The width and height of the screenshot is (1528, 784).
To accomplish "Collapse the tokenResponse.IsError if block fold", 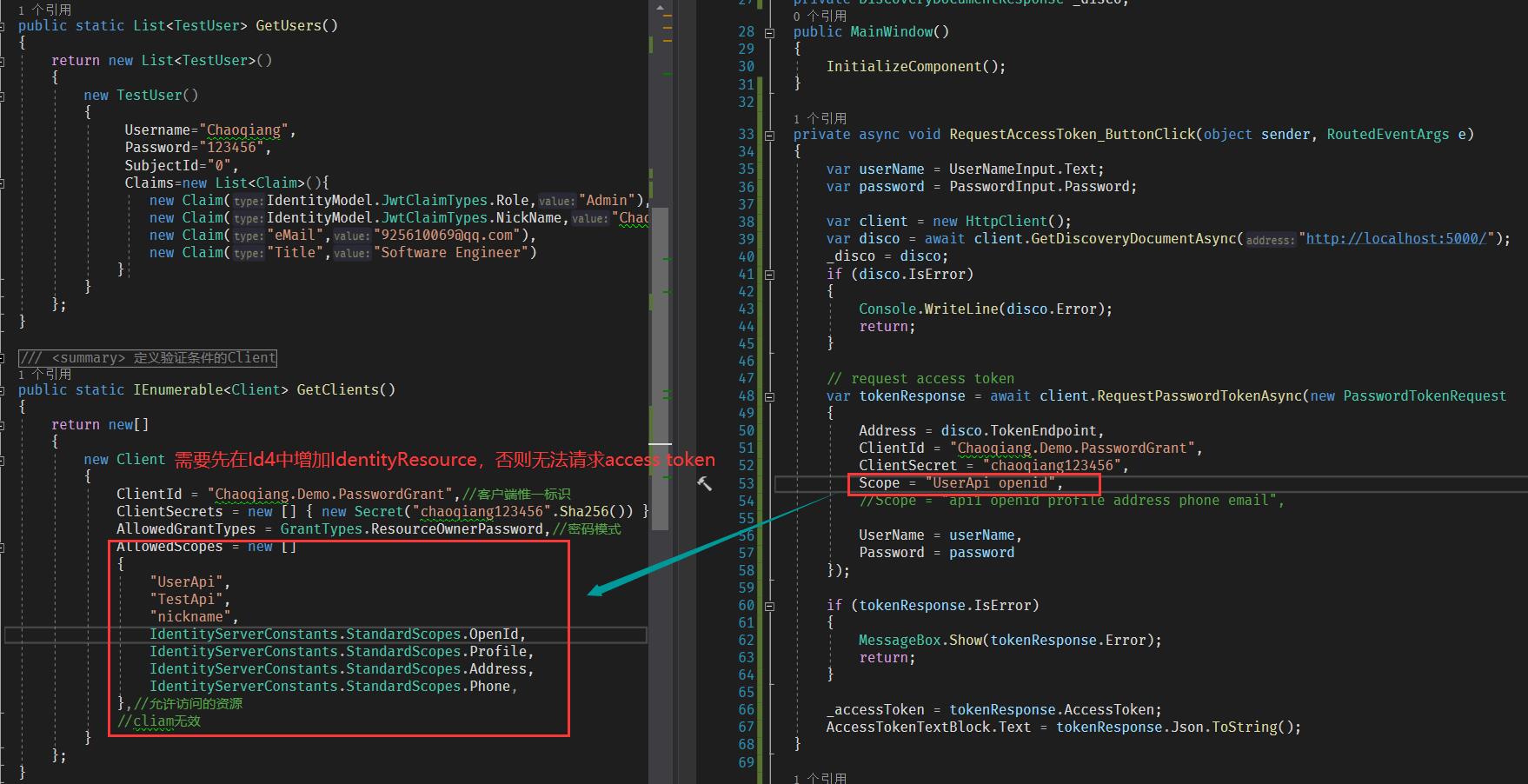I will click(x=770, y=605).
